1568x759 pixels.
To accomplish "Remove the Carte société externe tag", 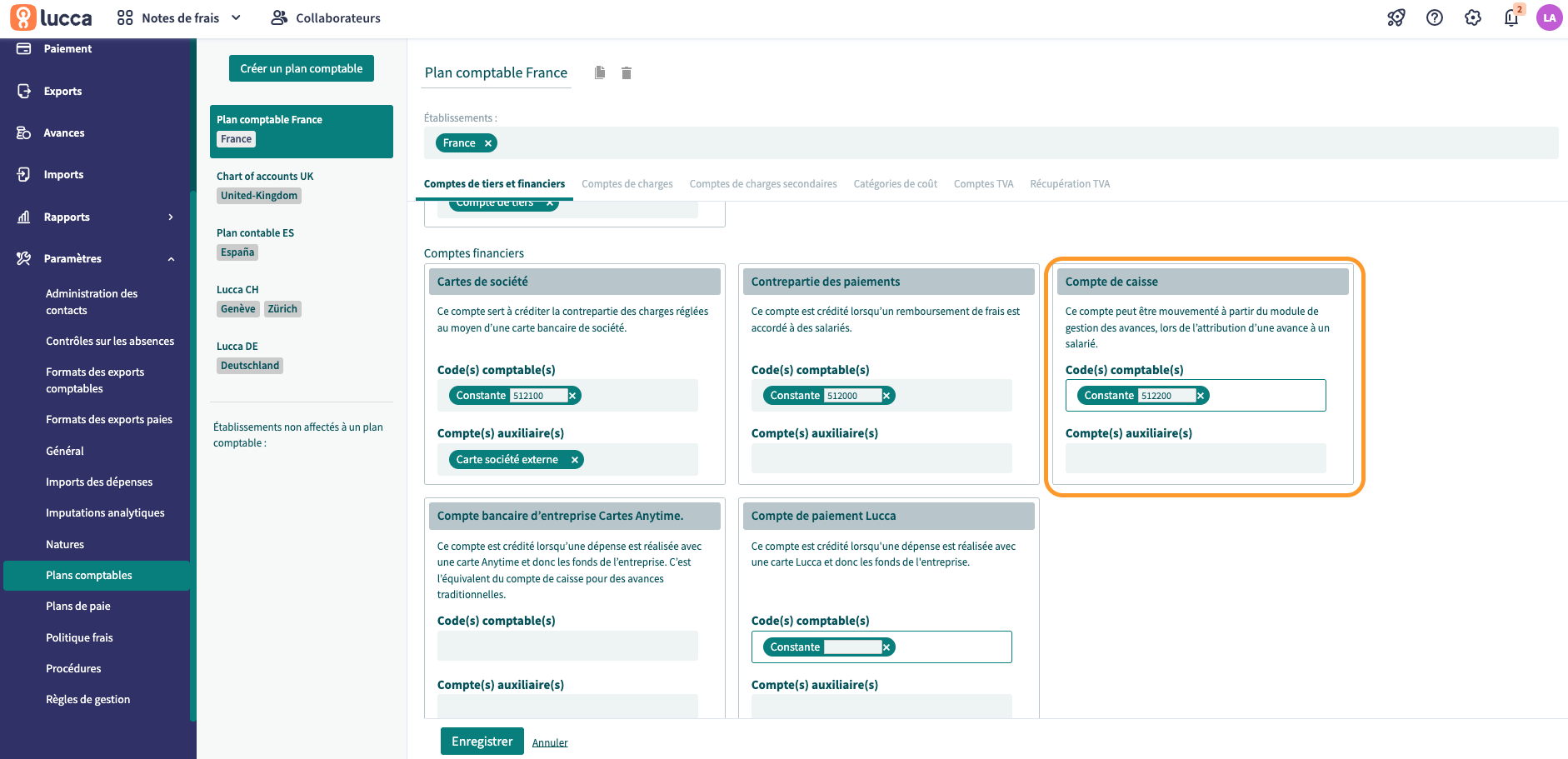I will pyautogui.click(x=575, y=460).
